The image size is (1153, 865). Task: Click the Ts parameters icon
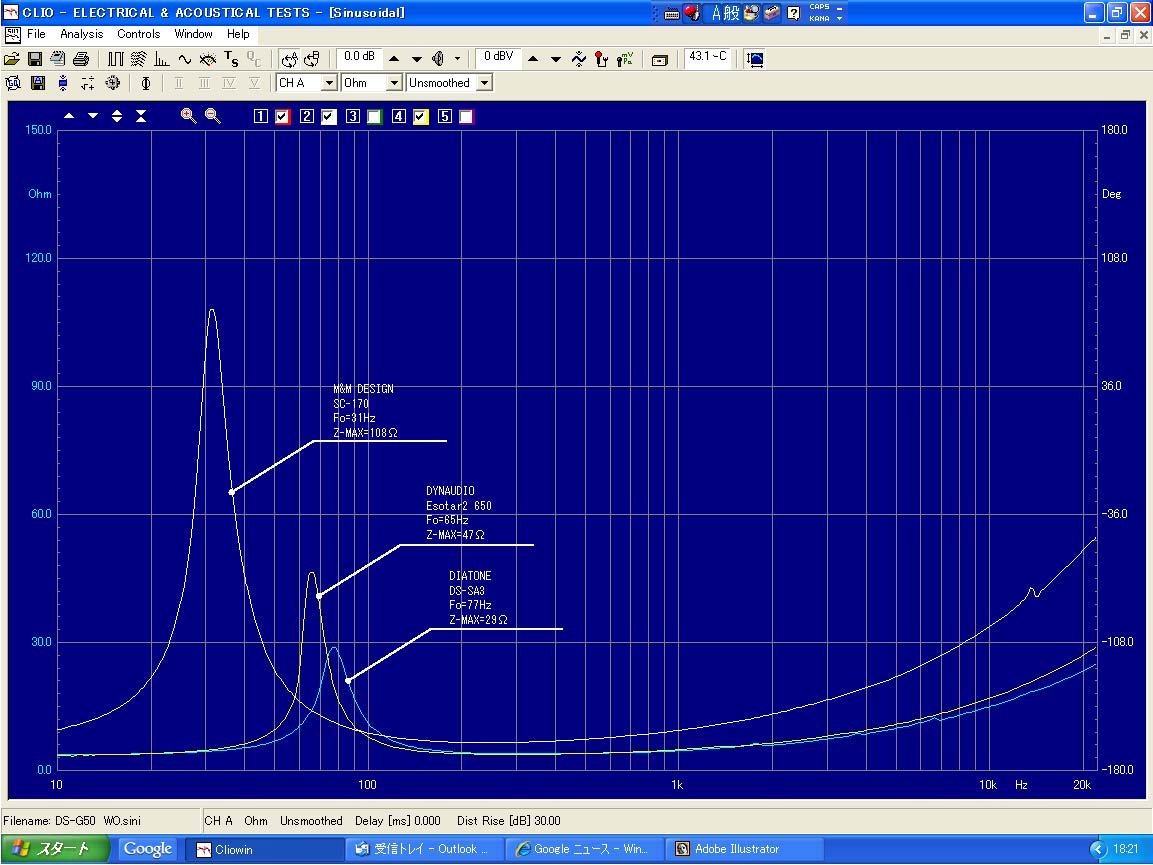(231, 59)
